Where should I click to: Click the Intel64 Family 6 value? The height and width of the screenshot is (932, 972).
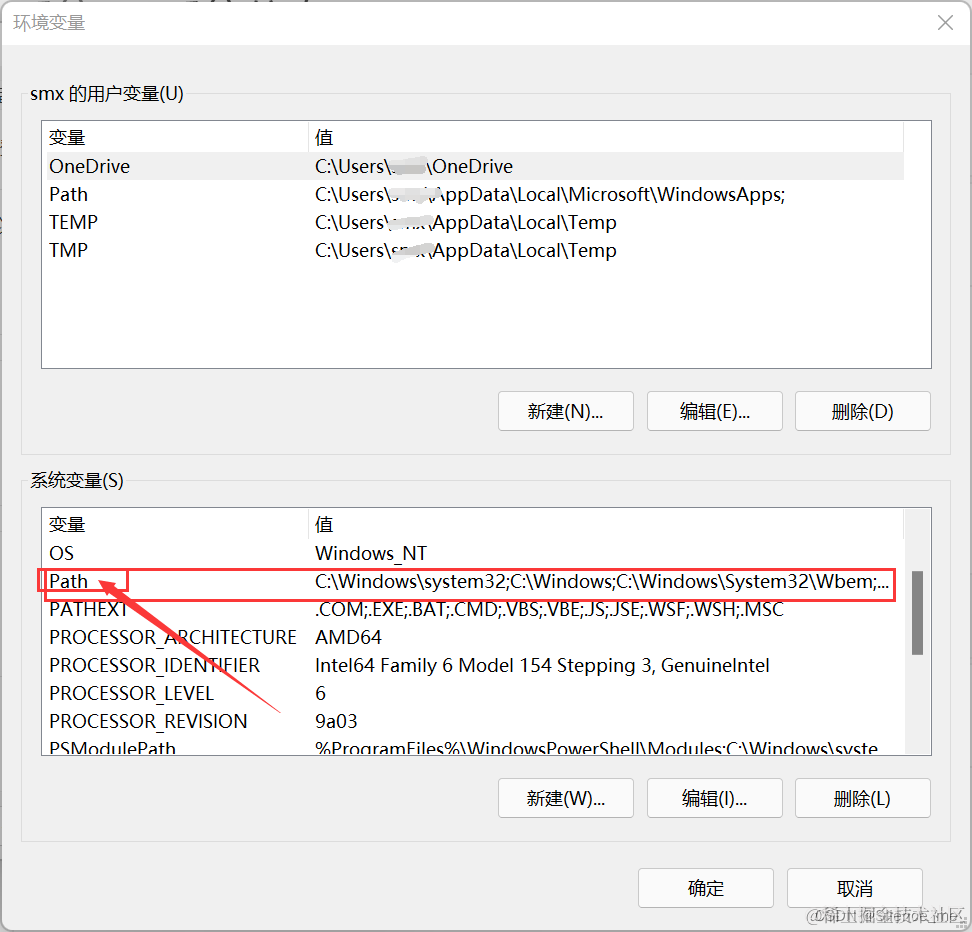tap(542, 665)
